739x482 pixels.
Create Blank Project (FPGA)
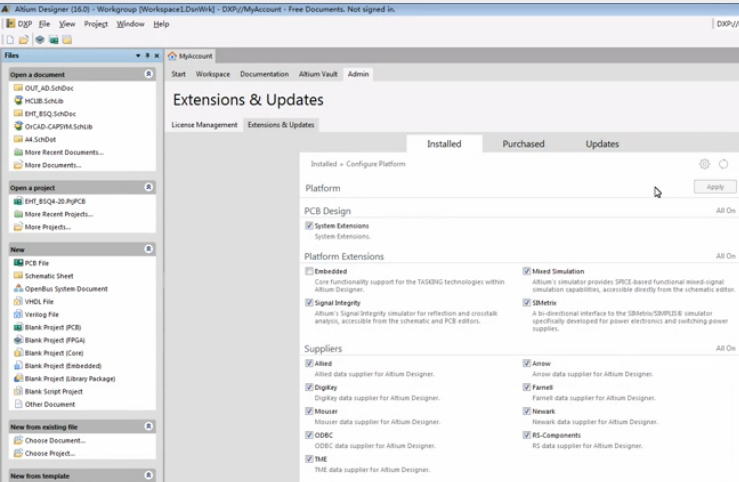pos(55,340)
